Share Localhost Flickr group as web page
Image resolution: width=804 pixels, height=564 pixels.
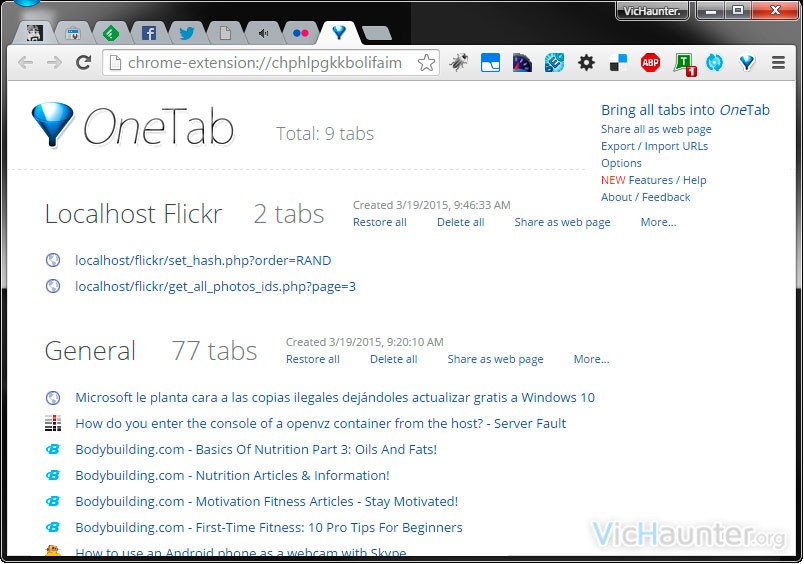pos(562,223)
